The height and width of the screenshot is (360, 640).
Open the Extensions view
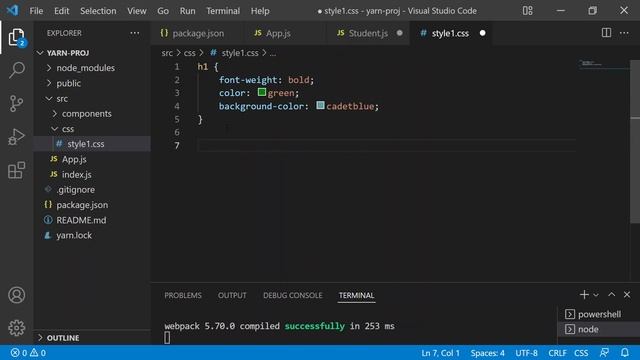[x=16, y=170]
